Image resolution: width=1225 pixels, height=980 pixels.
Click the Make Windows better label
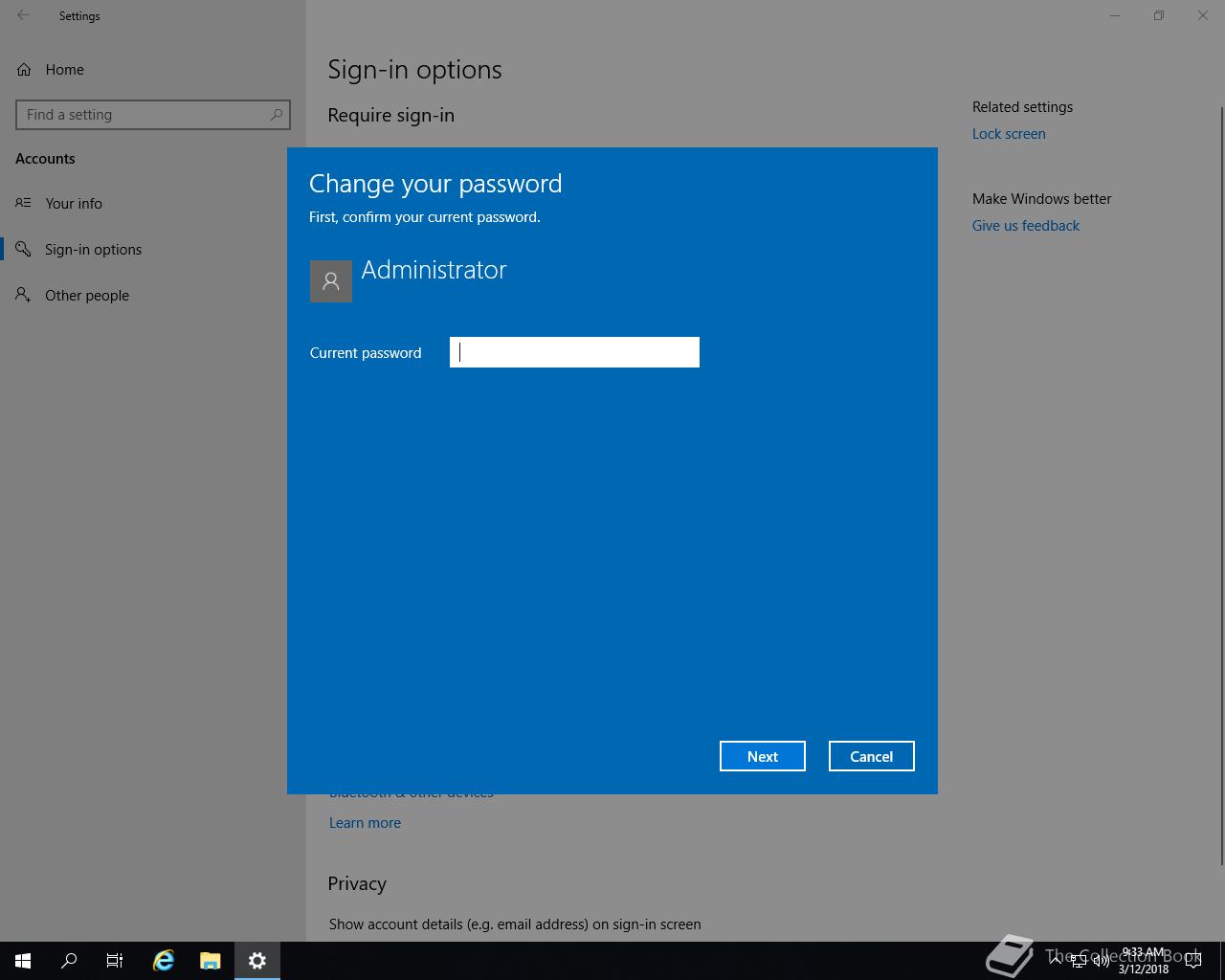coord(1041,199)
